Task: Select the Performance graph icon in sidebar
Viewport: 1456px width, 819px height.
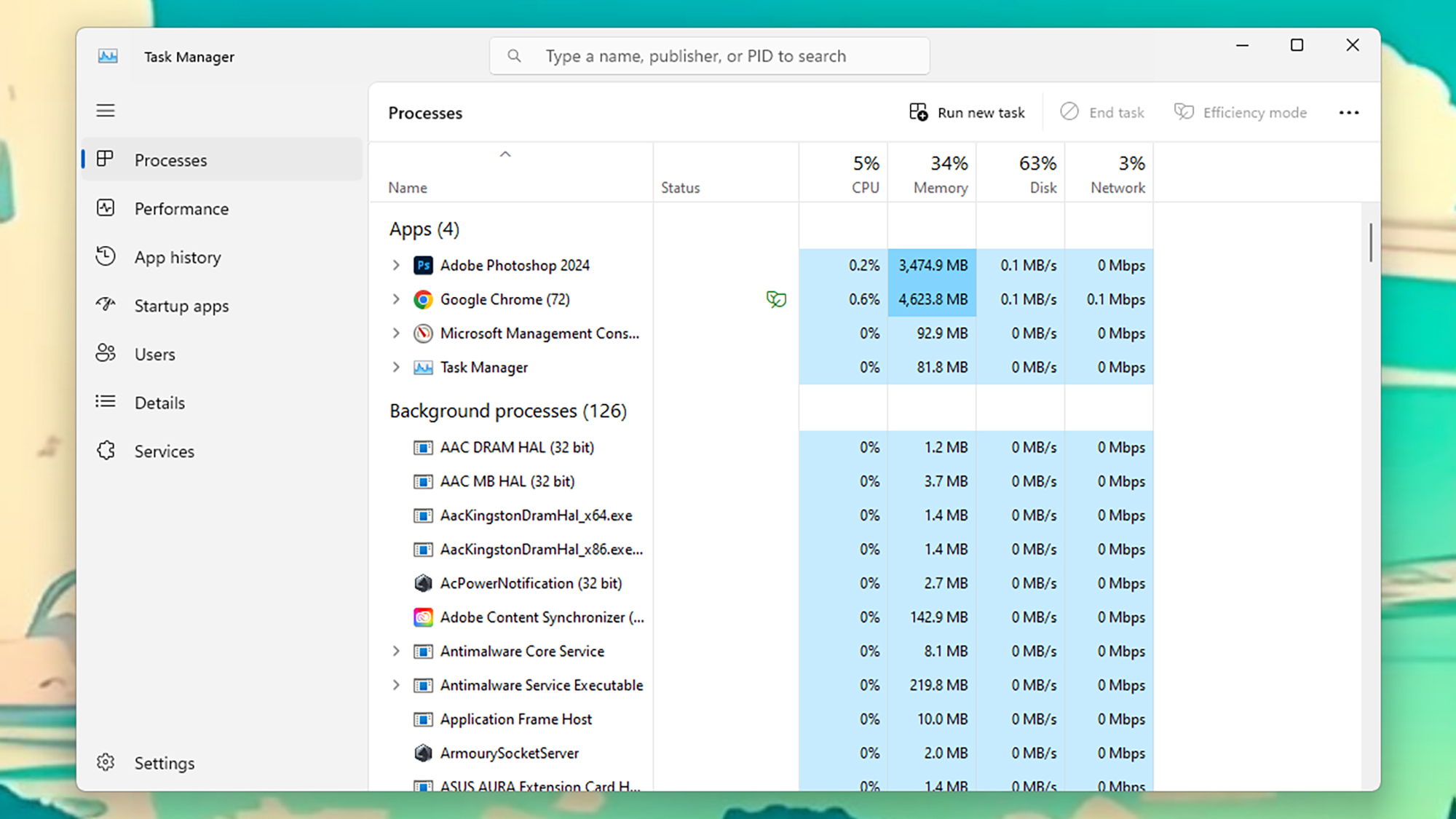Action: (106, 208)
